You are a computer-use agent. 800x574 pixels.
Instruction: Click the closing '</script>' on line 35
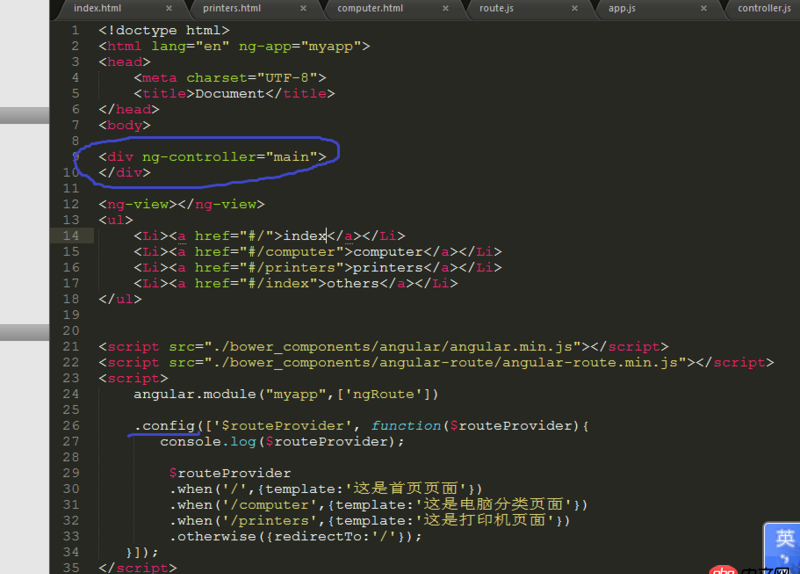click(x=138, y=568)
